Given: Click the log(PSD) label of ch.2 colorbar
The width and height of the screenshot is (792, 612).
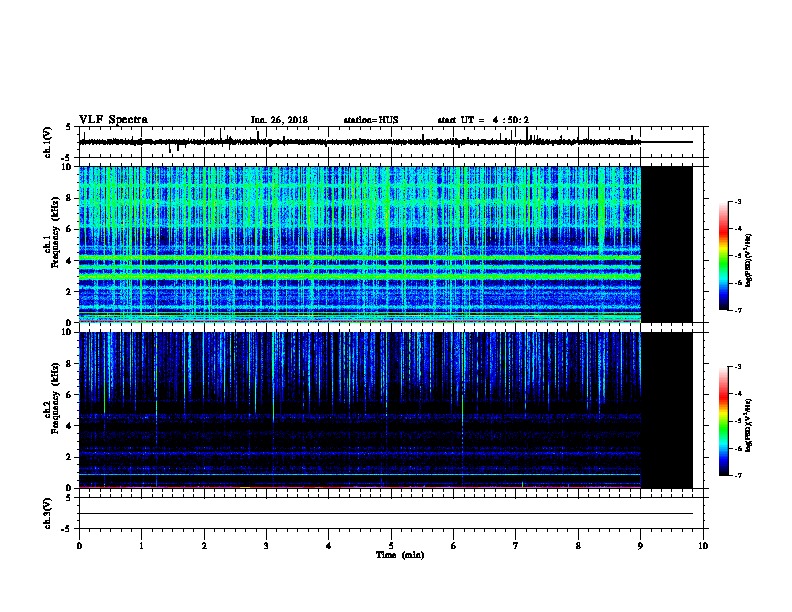Looking at the screenshot, I should pos(749,425).
